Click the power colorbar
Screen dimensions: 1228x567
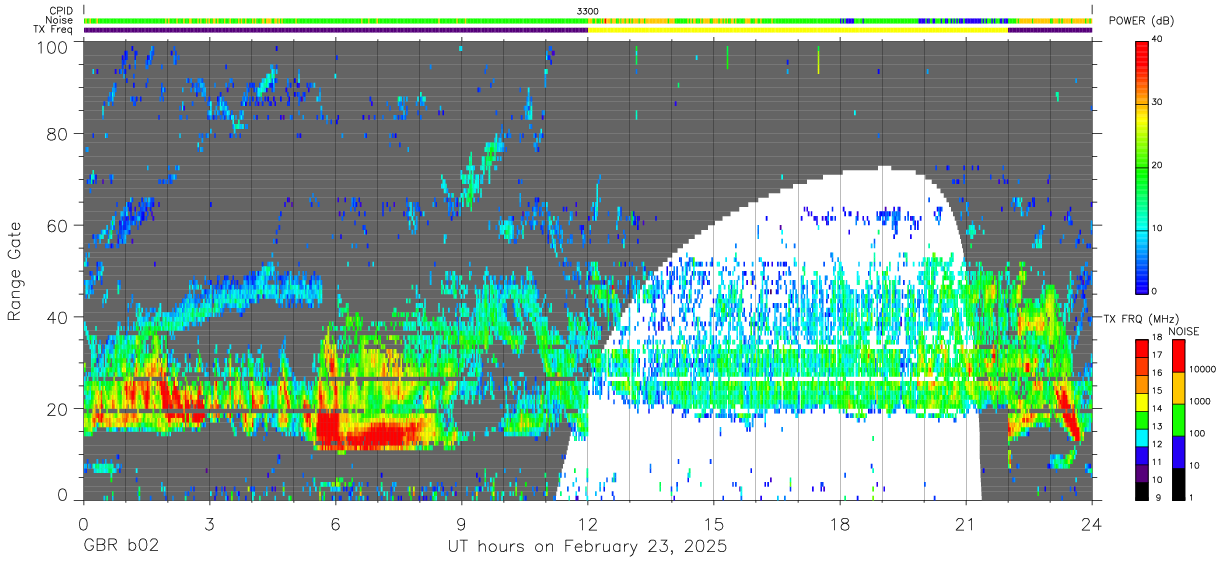point(1143,166)
